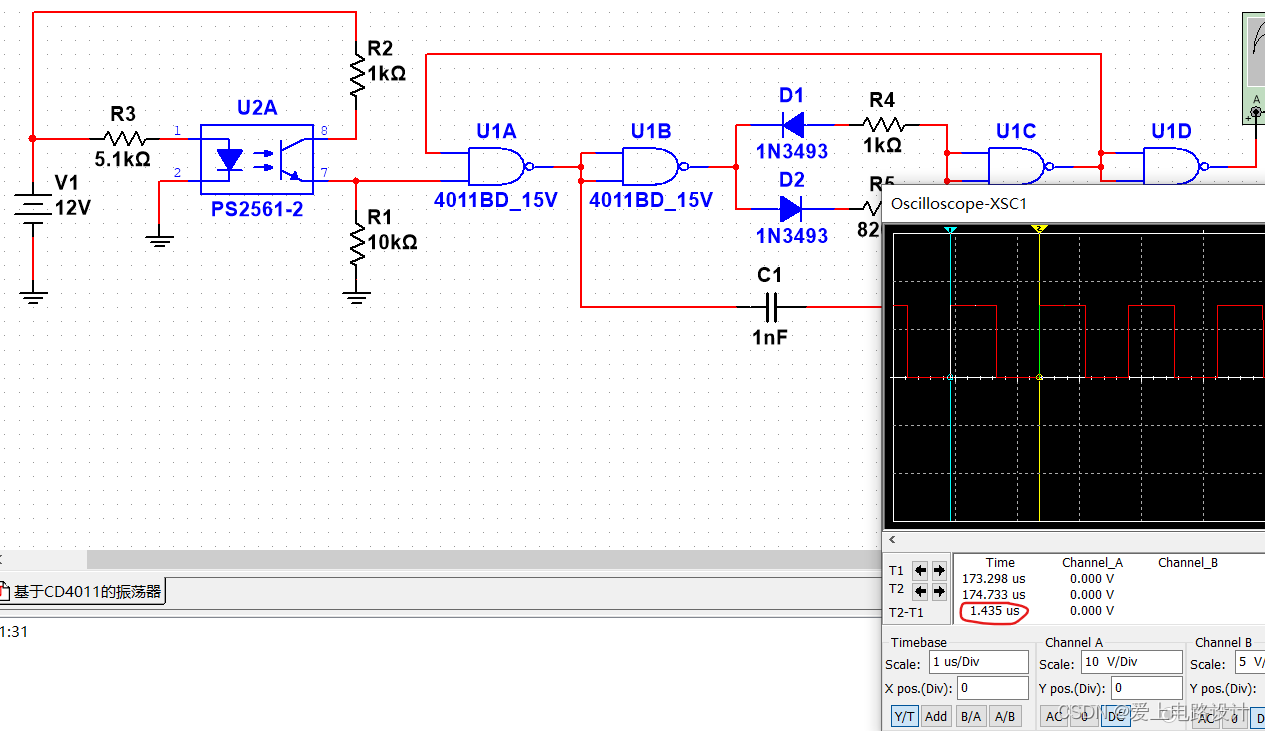
Task: Click the Timebase Scale field 1 us/Div
Action: (978, 662)
